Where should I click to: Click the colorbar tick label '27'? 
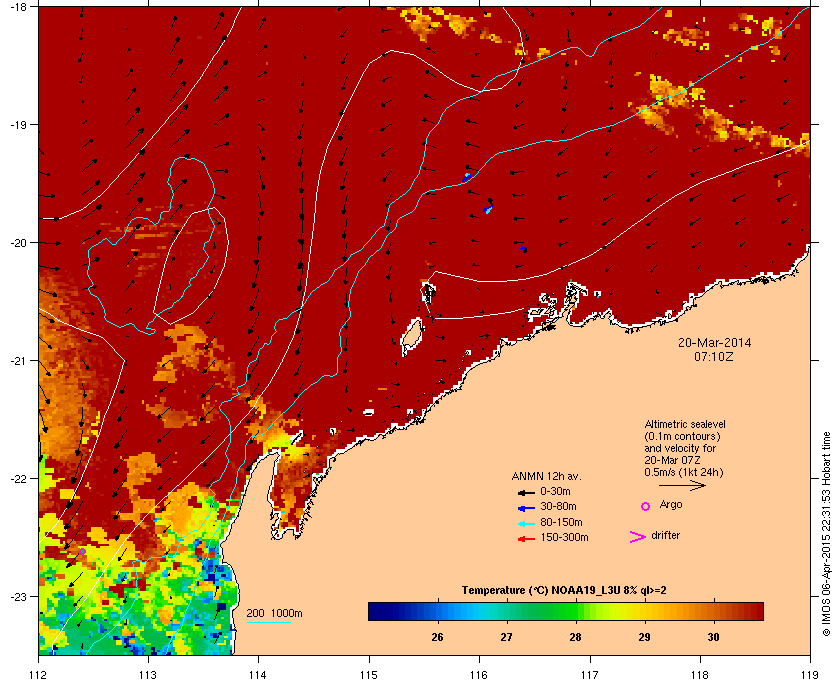pyautogui.click(x=506, y=637)
